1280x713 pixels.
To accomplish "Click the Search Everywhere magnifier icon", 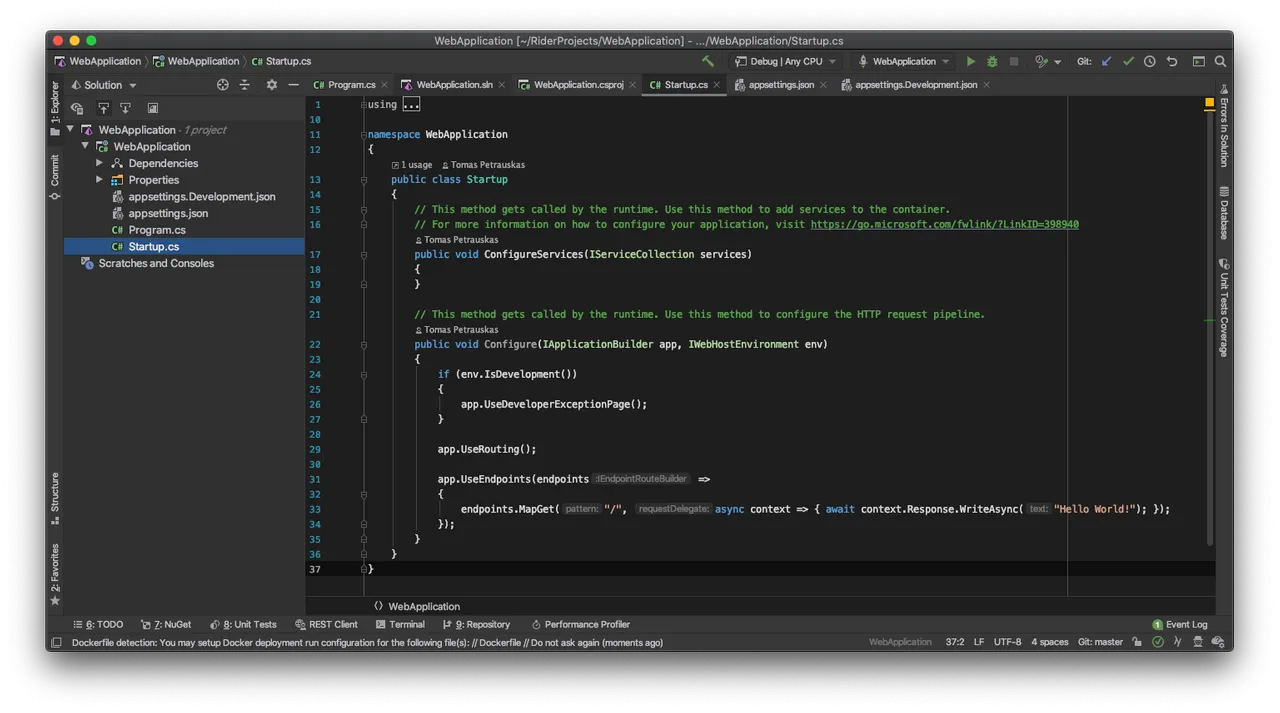I will (1220, 61).
